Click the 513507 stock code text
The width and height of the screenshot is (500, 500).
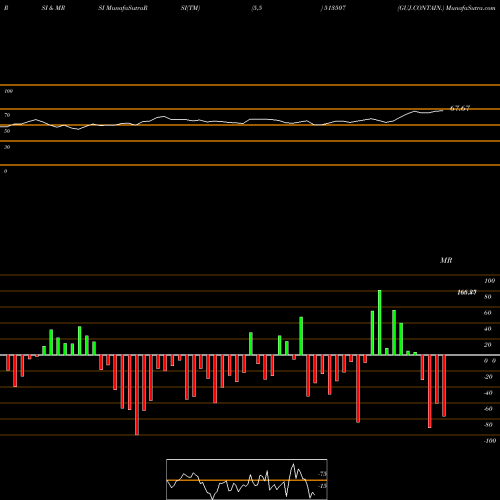click(x=334, y=8)
